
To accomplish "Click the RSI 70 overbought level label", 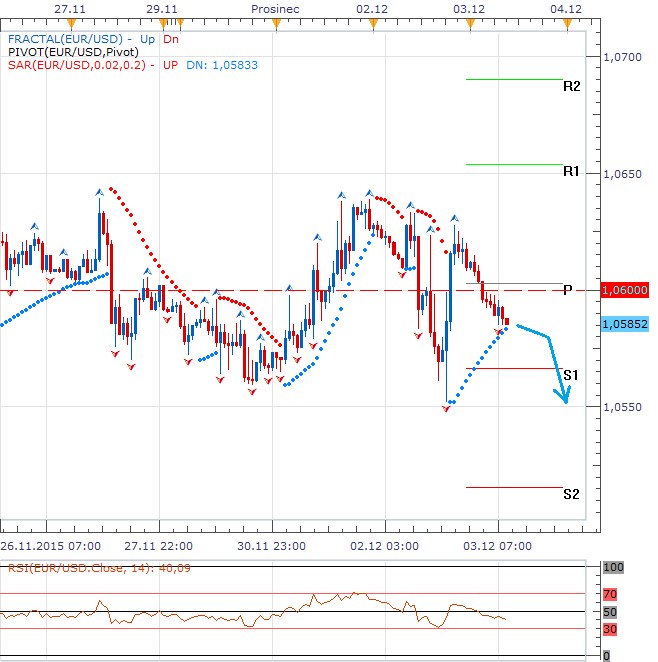I will 609,594.
